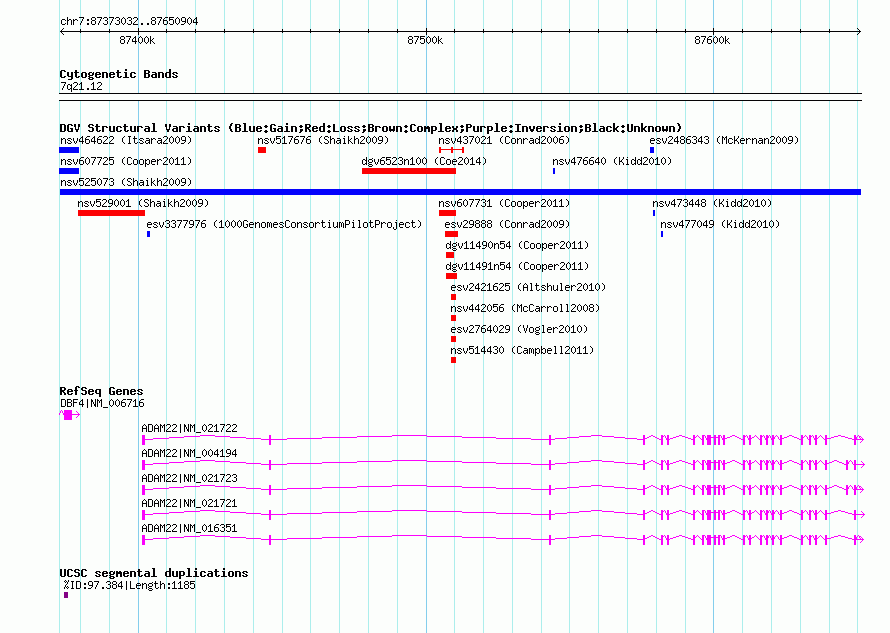Viewport: 890px width, 633px height.
Task: Open the nsv473448 (Kidd2010) variant
Action: pyautogui.click(x=712, y=203)
